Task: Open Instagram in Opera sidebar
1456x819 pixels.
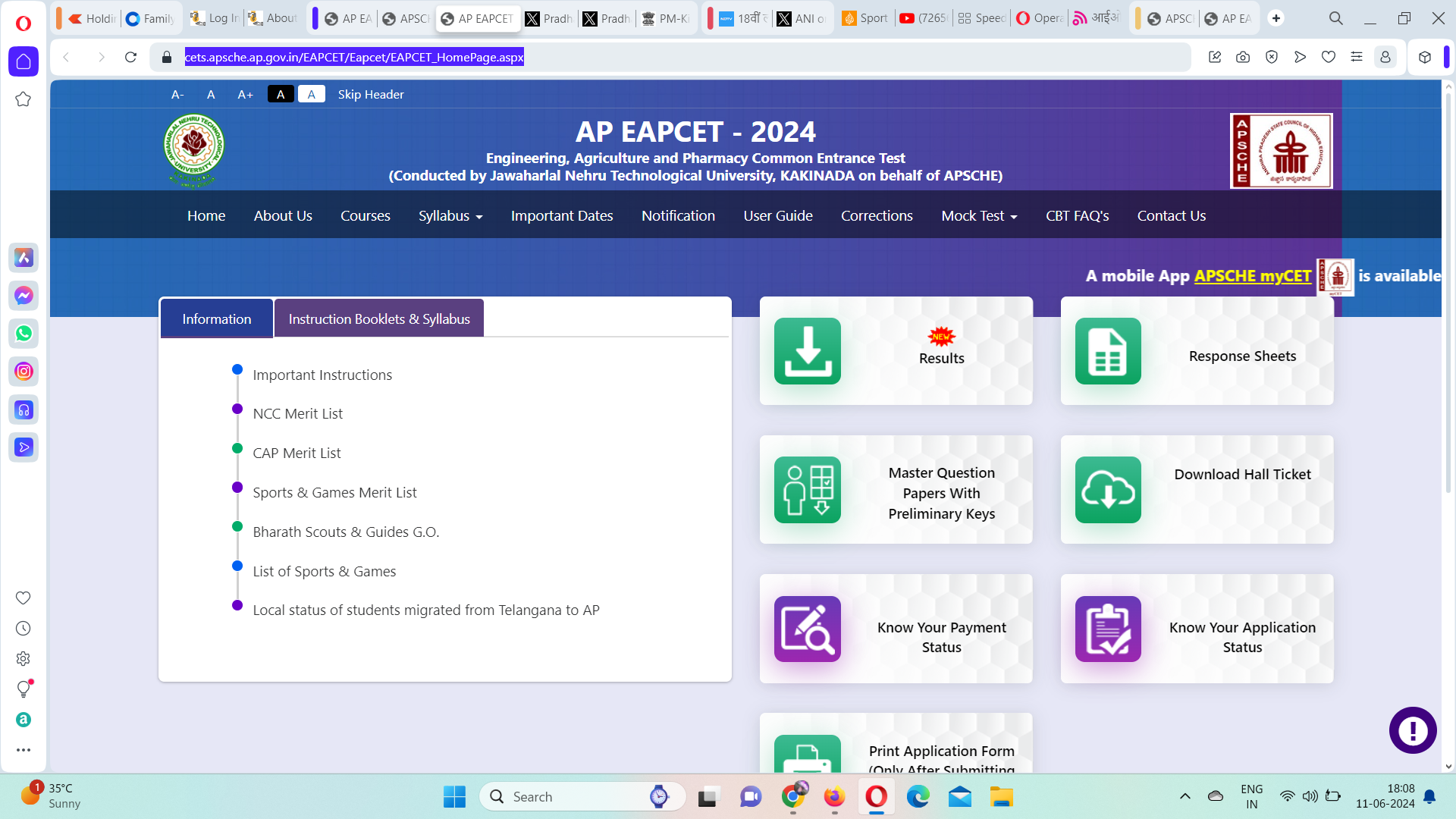Action: pyautogui.click(x=24, y=372)
